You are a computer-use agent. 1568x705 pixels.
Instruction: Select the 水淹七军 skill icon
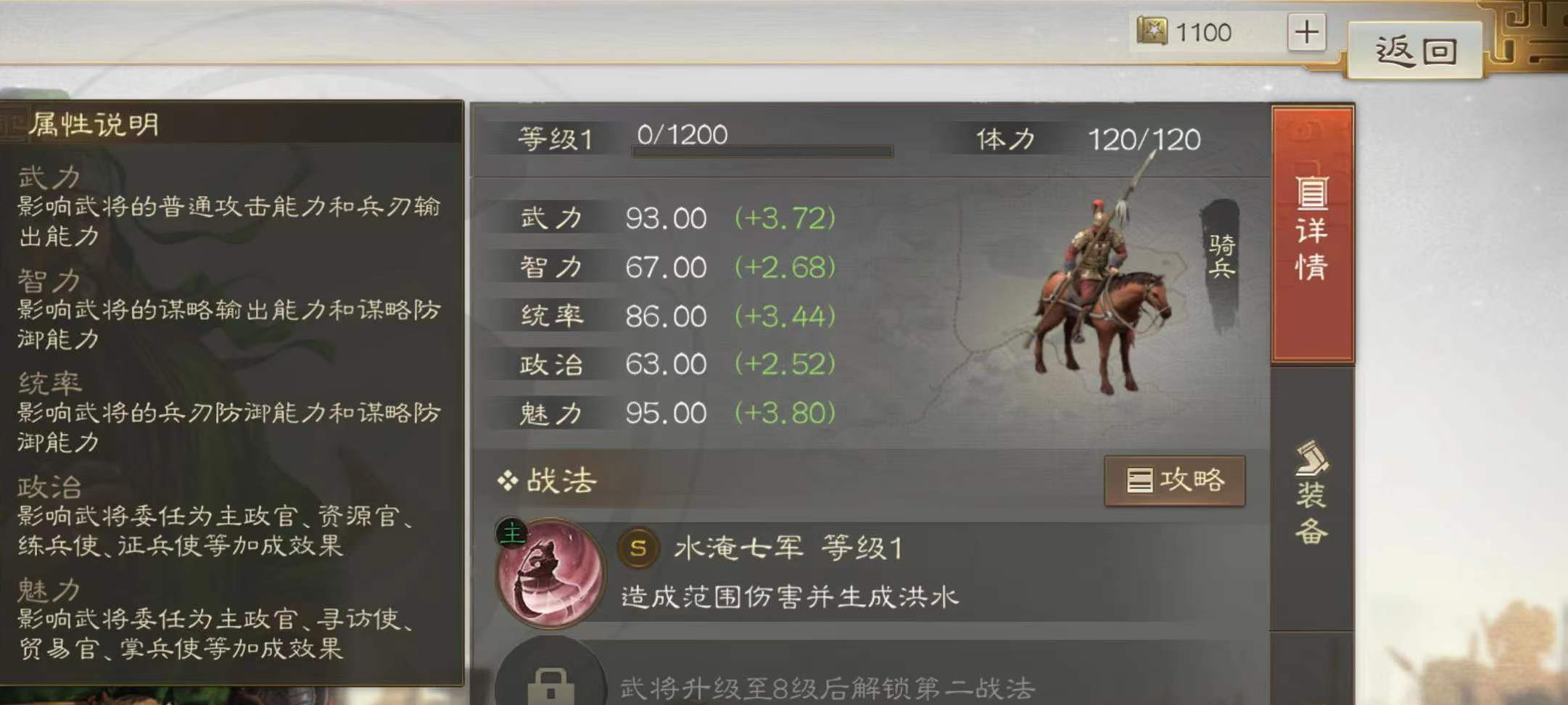click(x=550, y=573)
